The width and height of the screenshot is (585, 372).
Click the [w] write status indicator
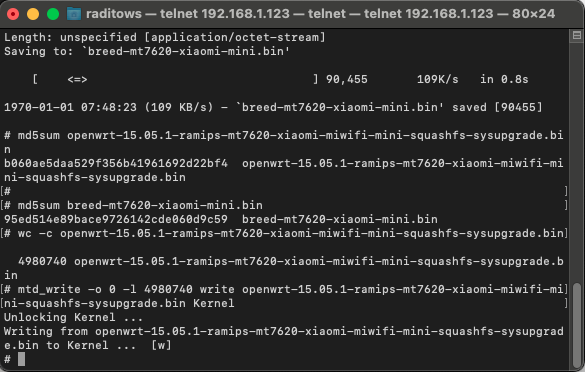161,345
